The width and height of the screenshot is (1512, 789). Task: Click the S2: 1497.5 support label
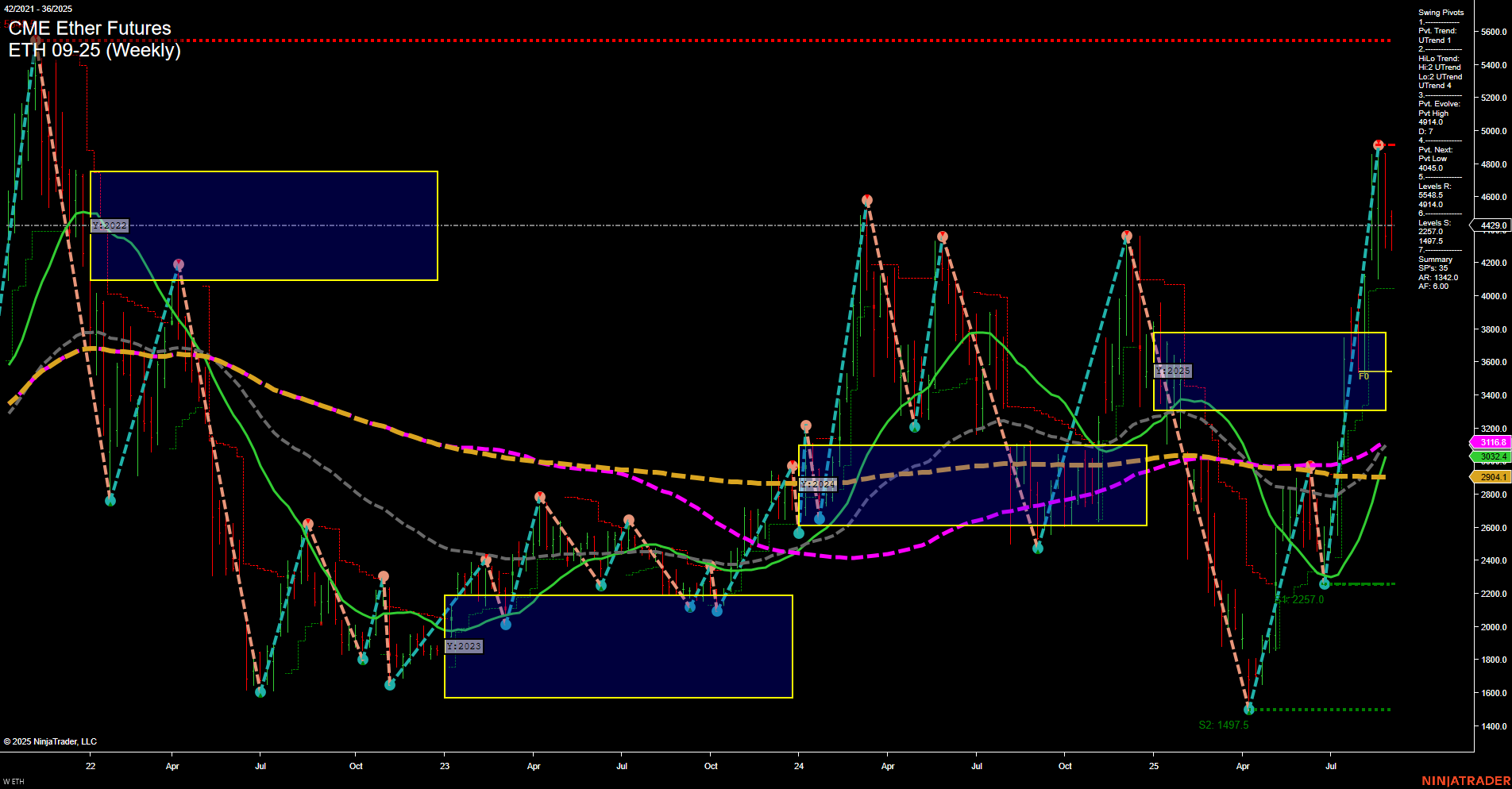tap(1224, 725)
